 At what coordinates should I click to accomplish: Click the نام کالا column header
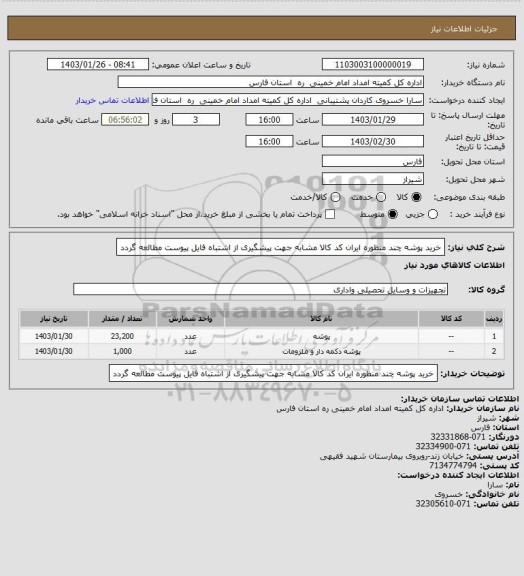[x=322, y=319]
